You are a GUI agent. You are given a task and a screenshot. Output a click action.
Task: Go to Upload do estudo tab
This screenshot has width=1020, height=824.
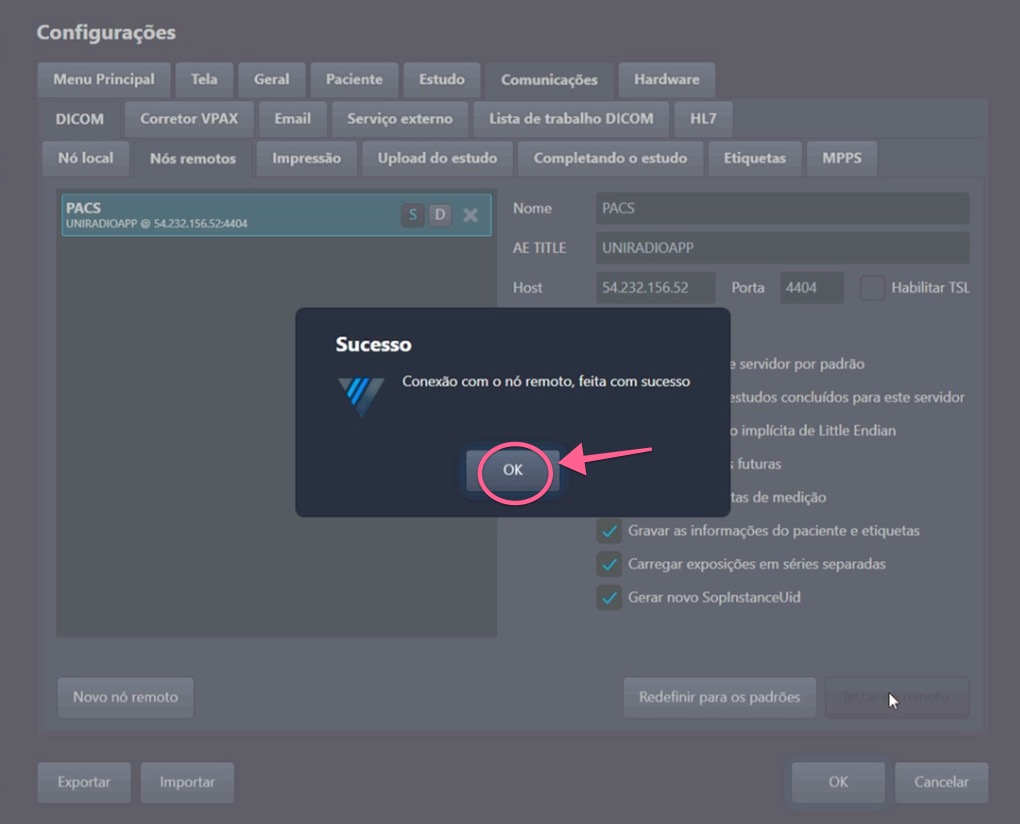[437, 158]
